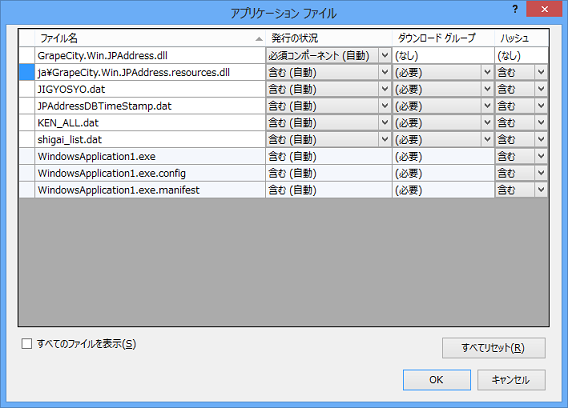Click the ダウンロード グループ column header
This screenshot has height=408, width=568.
click(x=443, y=38)
